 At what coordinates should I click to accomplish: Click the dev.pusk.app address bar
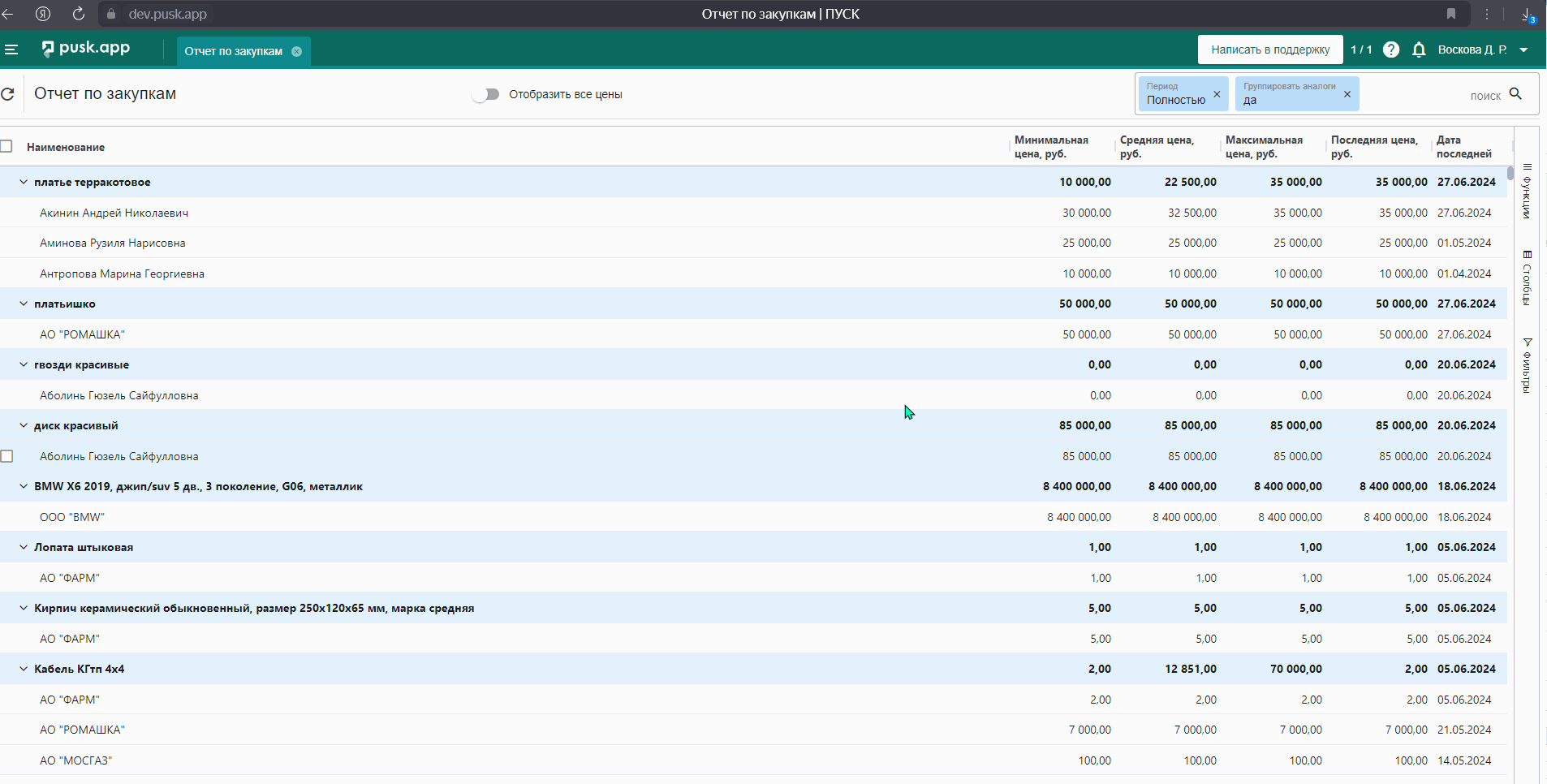tap(167, 14)
